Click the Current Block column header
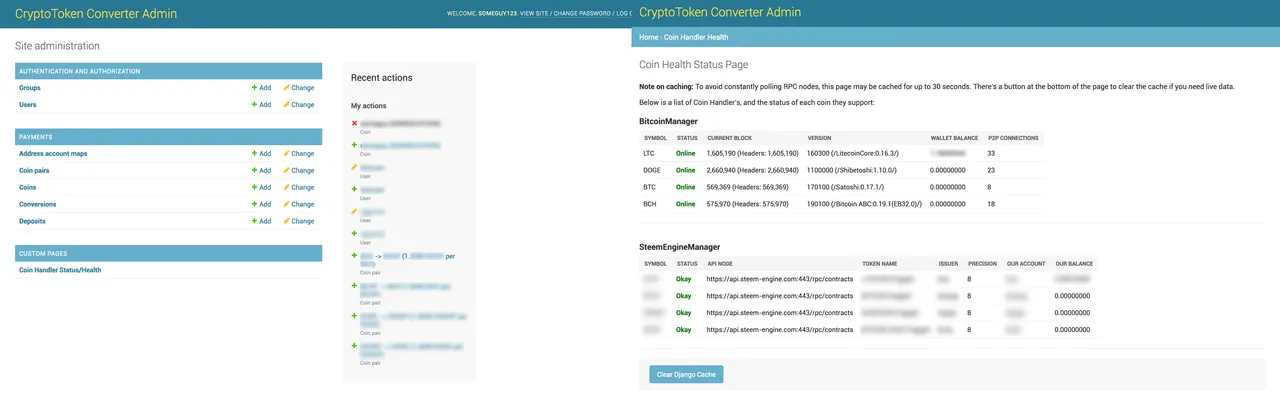This screenshot has width=1280, height=411. [729, 137]
